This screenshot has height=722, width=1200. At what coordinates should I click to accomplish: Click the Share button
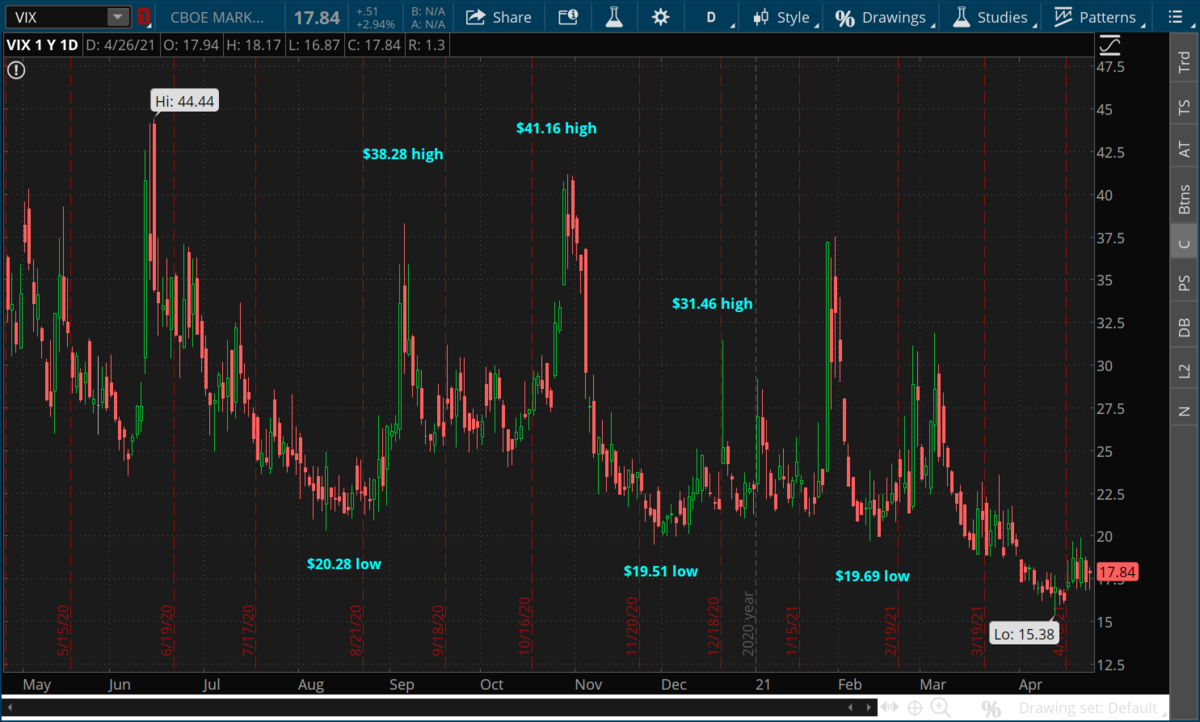click(x=499, y=17)
